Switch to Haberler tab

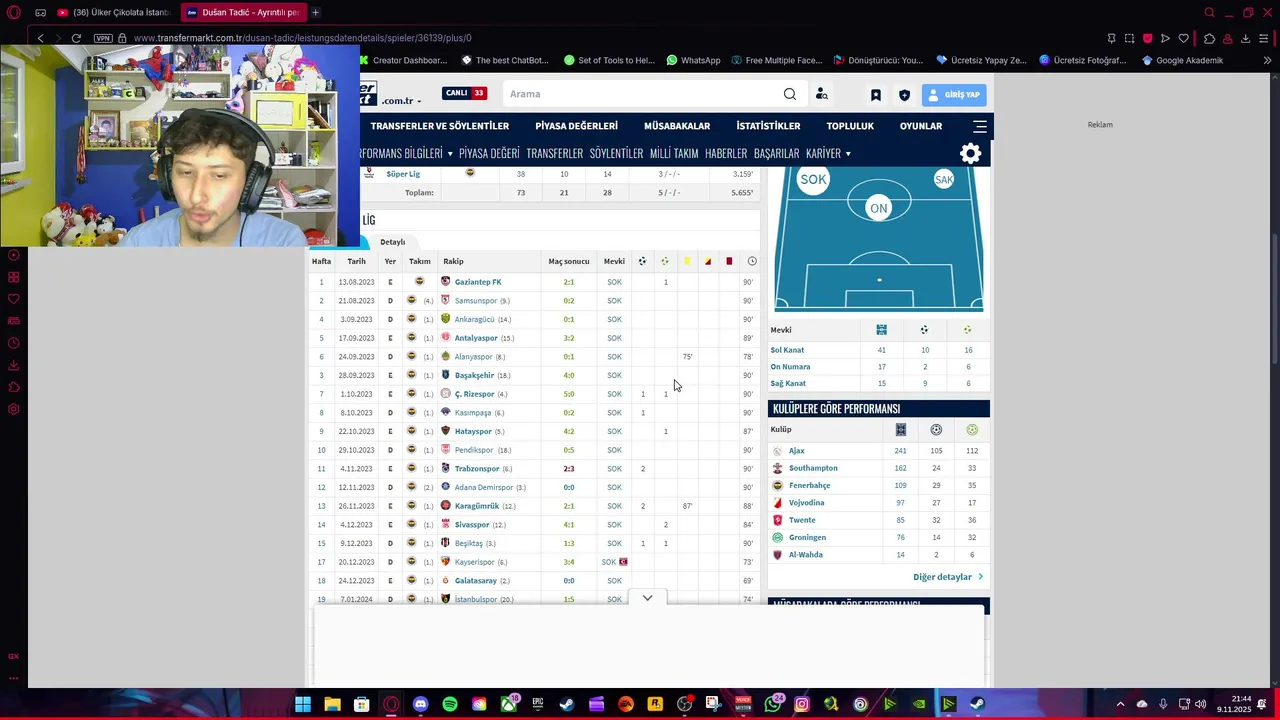726,153
